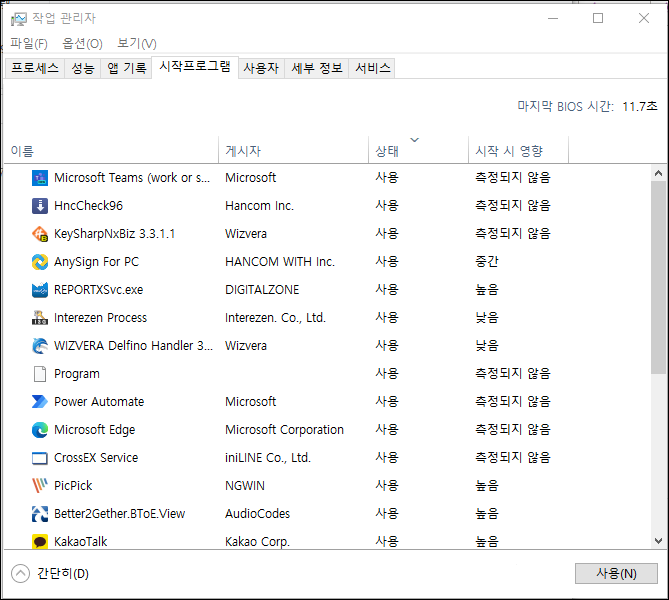Screen dimensions: 669x600
Task: Select the KeySharpNxBiz 3.3.1.1 entry name
Action: coord(114,234)
